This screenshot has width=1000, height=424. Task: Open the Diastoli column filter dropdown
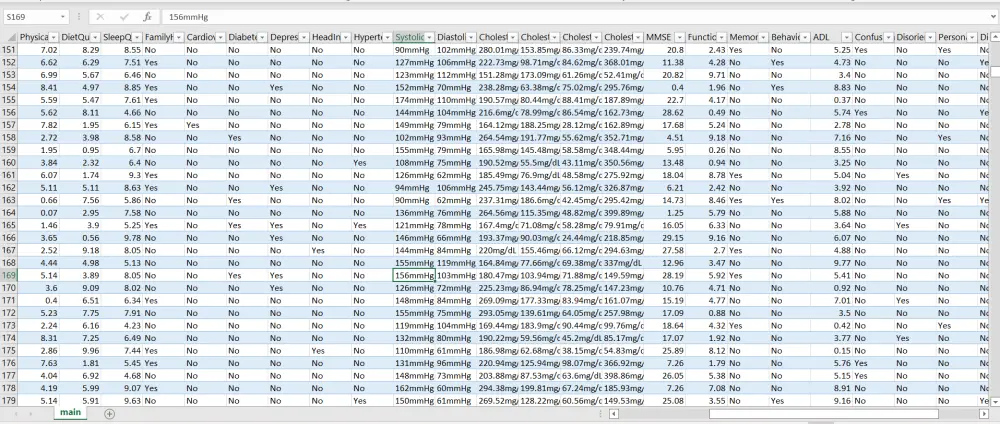pos(471,37)
